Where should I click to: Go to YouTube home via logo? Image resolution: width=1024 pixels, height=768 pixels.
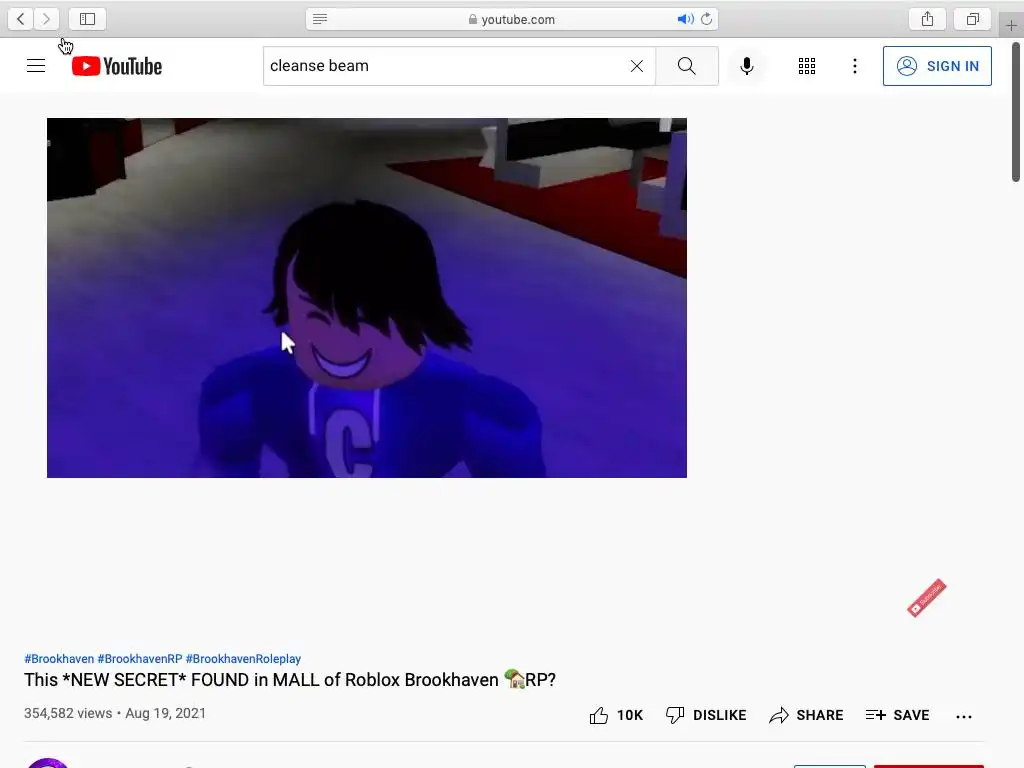(x=117, y=66)
